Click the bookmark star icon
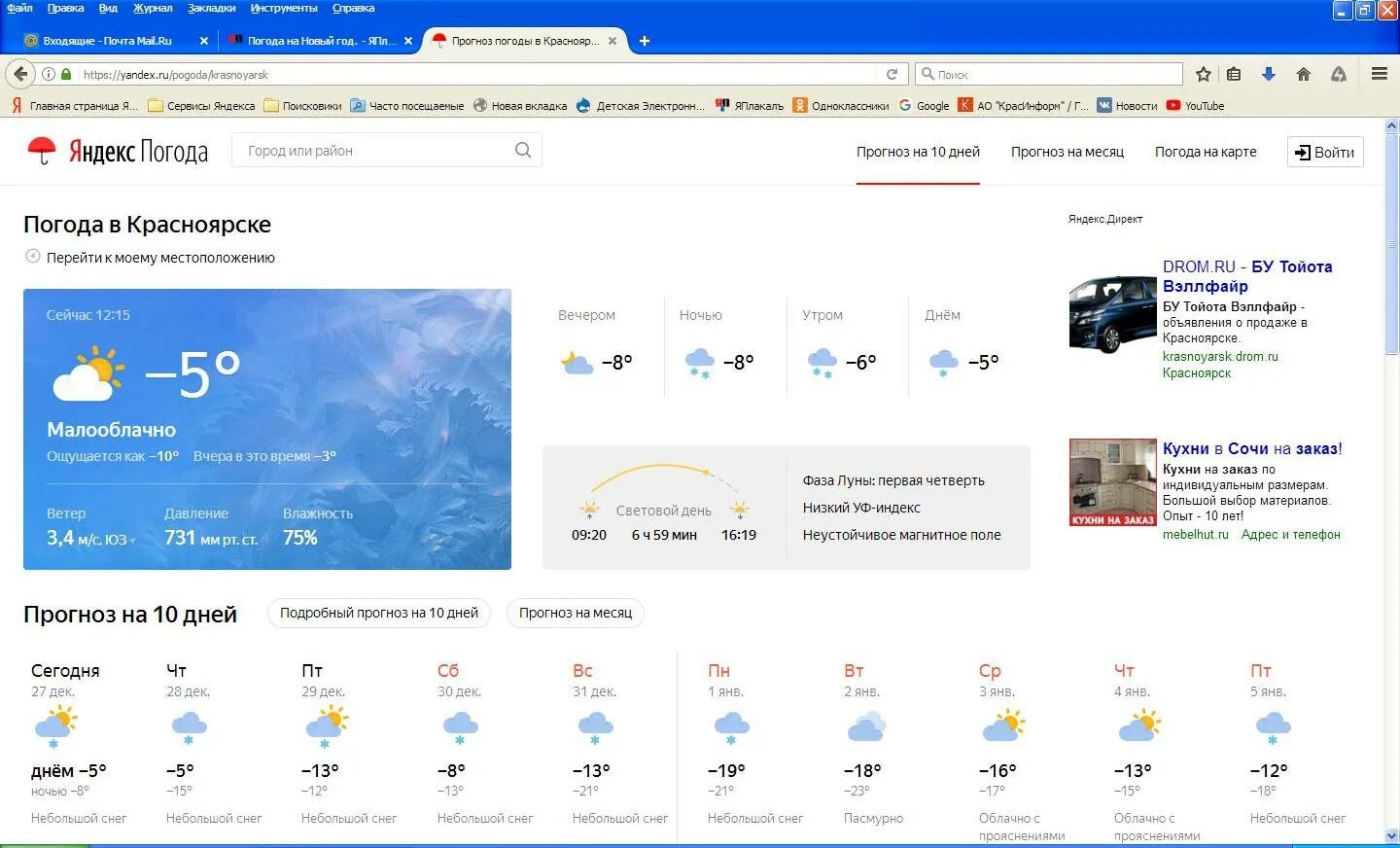1400x848 pixels. coord(1203,74)
